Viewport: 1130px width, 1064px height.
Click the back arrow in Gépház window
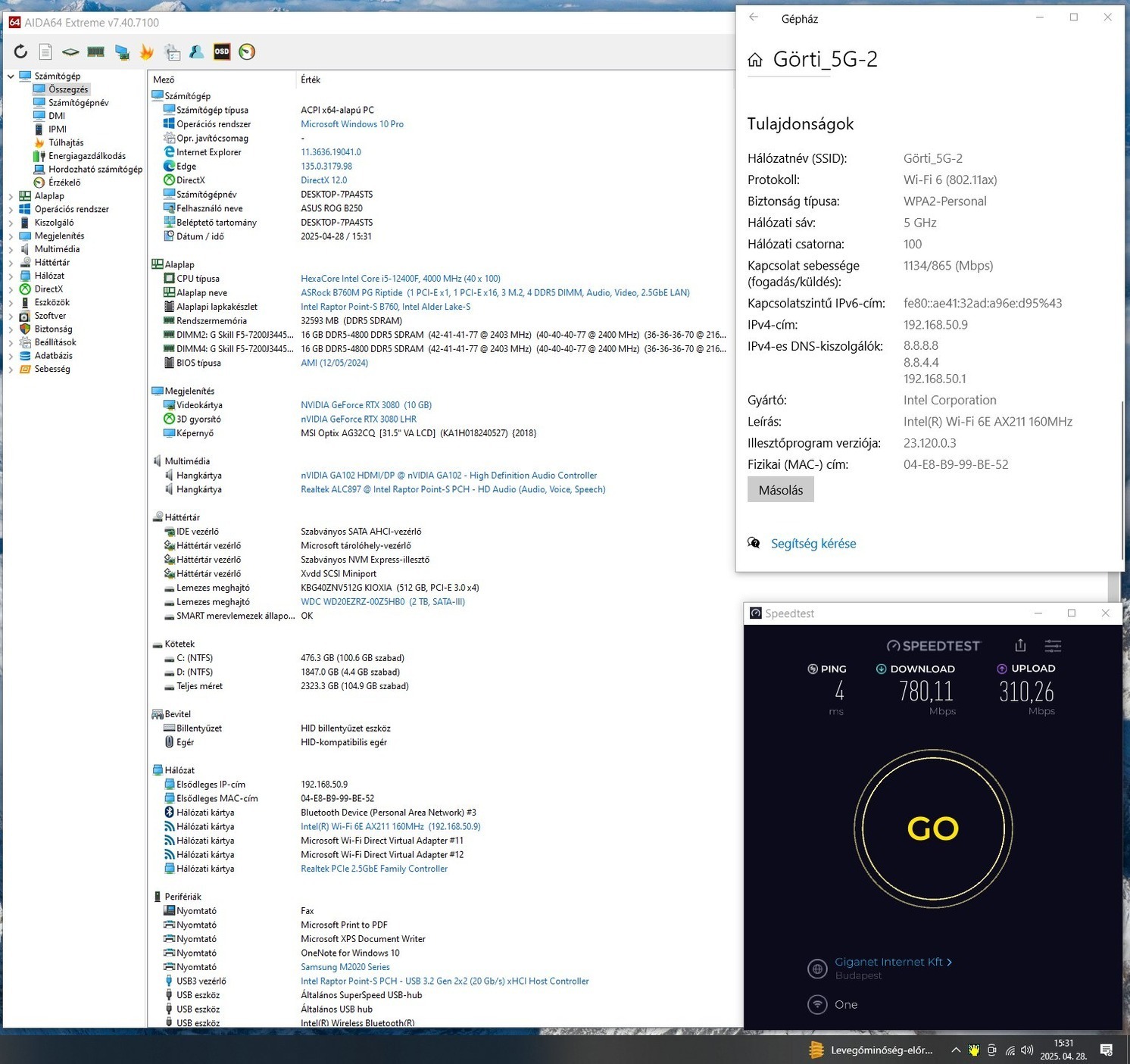coord(754,17)
